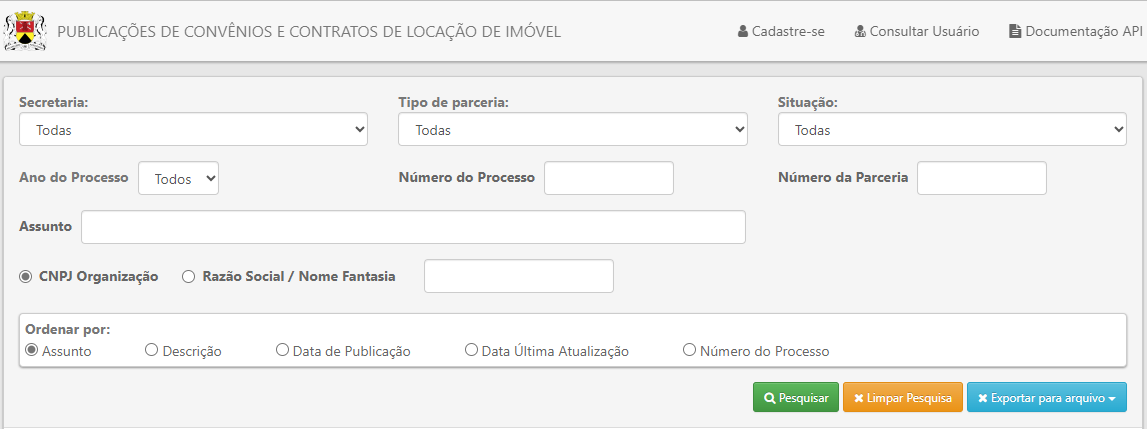Image resolution: width=1147 pixels, height=429 pixels.
Task: Click the X icon on Exportar para arquivo
Action: [x=983, y=398]
